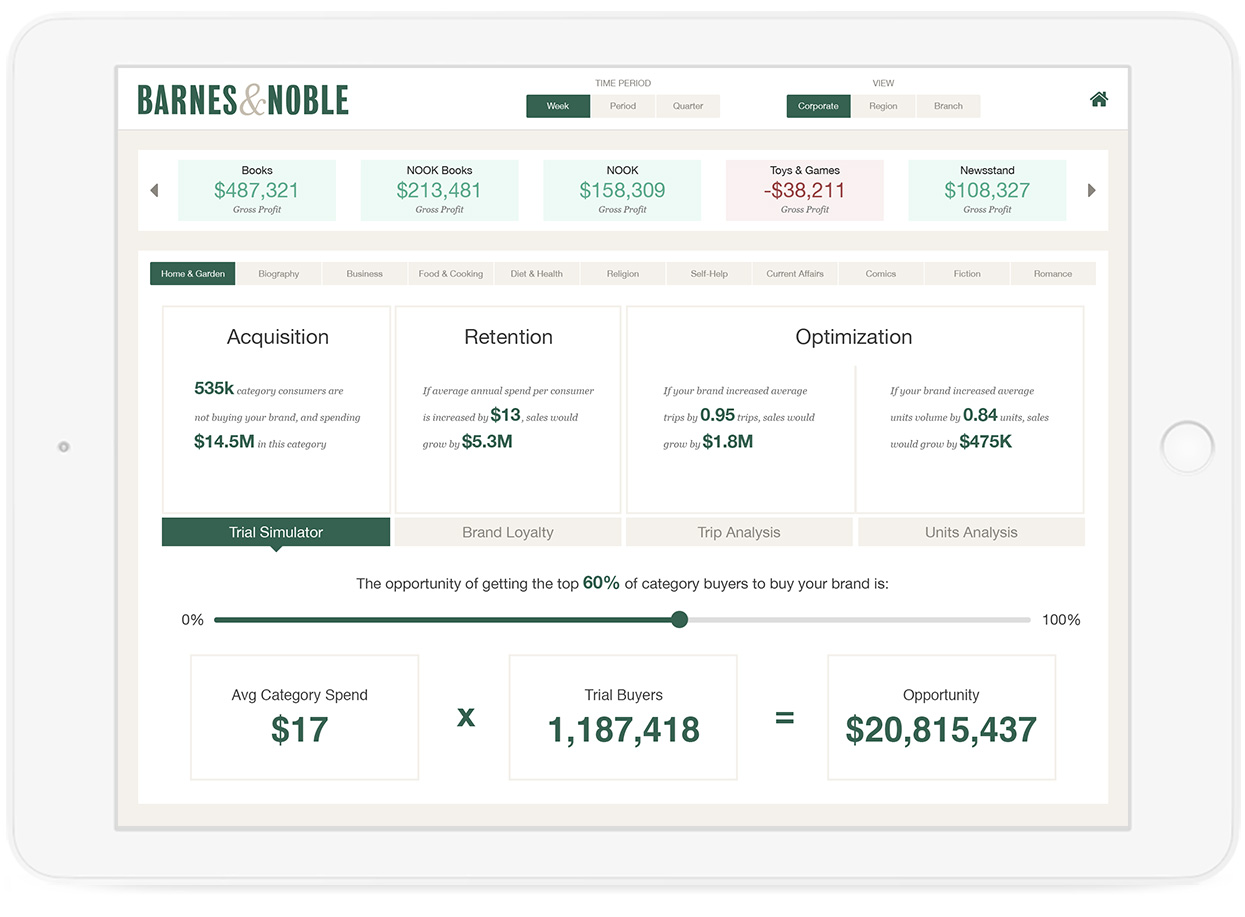Click the 60% value in the headline
The width and height of the screenshot is (1245, 917).
[601, 583]
